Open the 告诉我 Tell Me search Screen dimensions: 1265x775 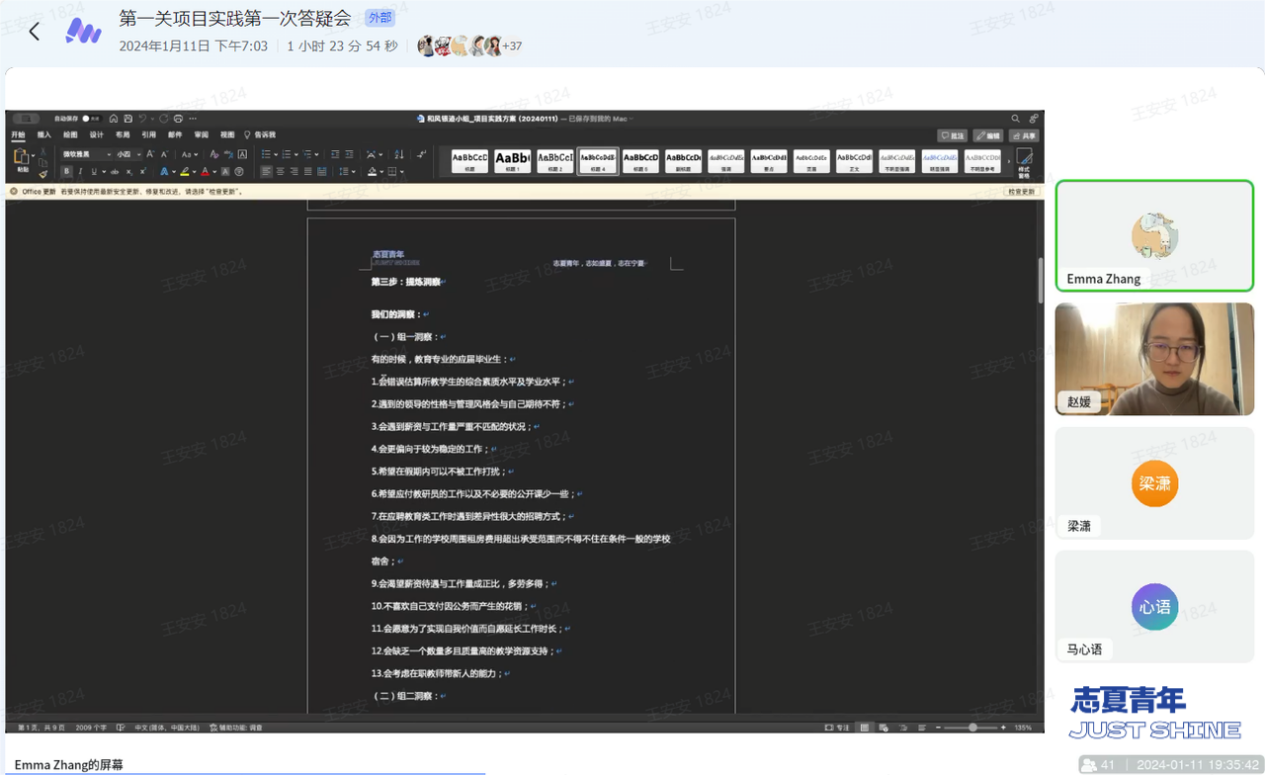click(260, 135)
